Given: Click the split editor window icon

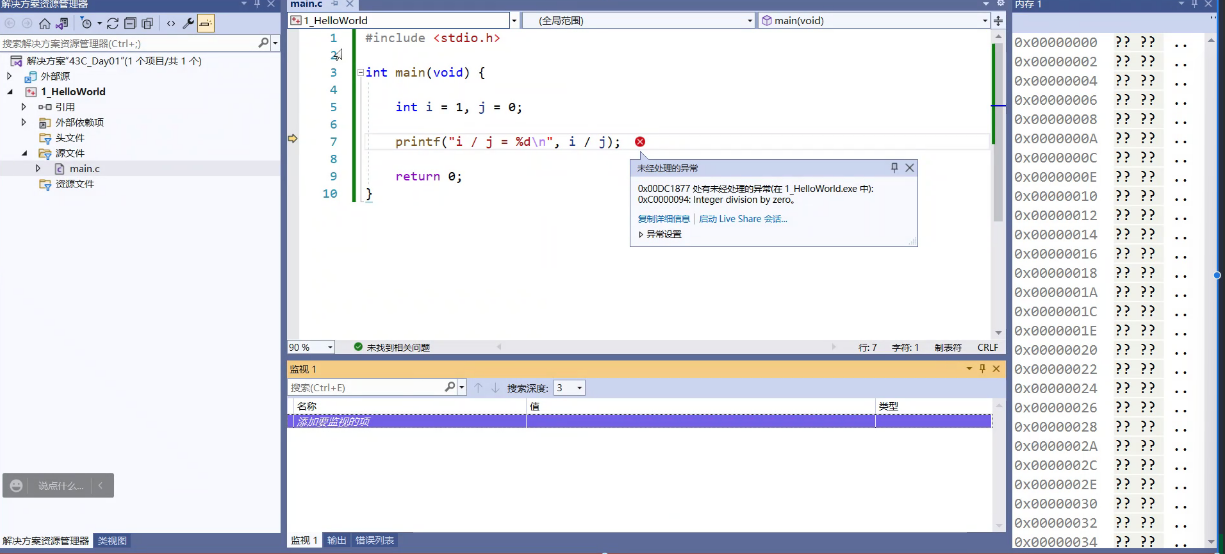Looking at the screenshot, I should pos(998,20).
